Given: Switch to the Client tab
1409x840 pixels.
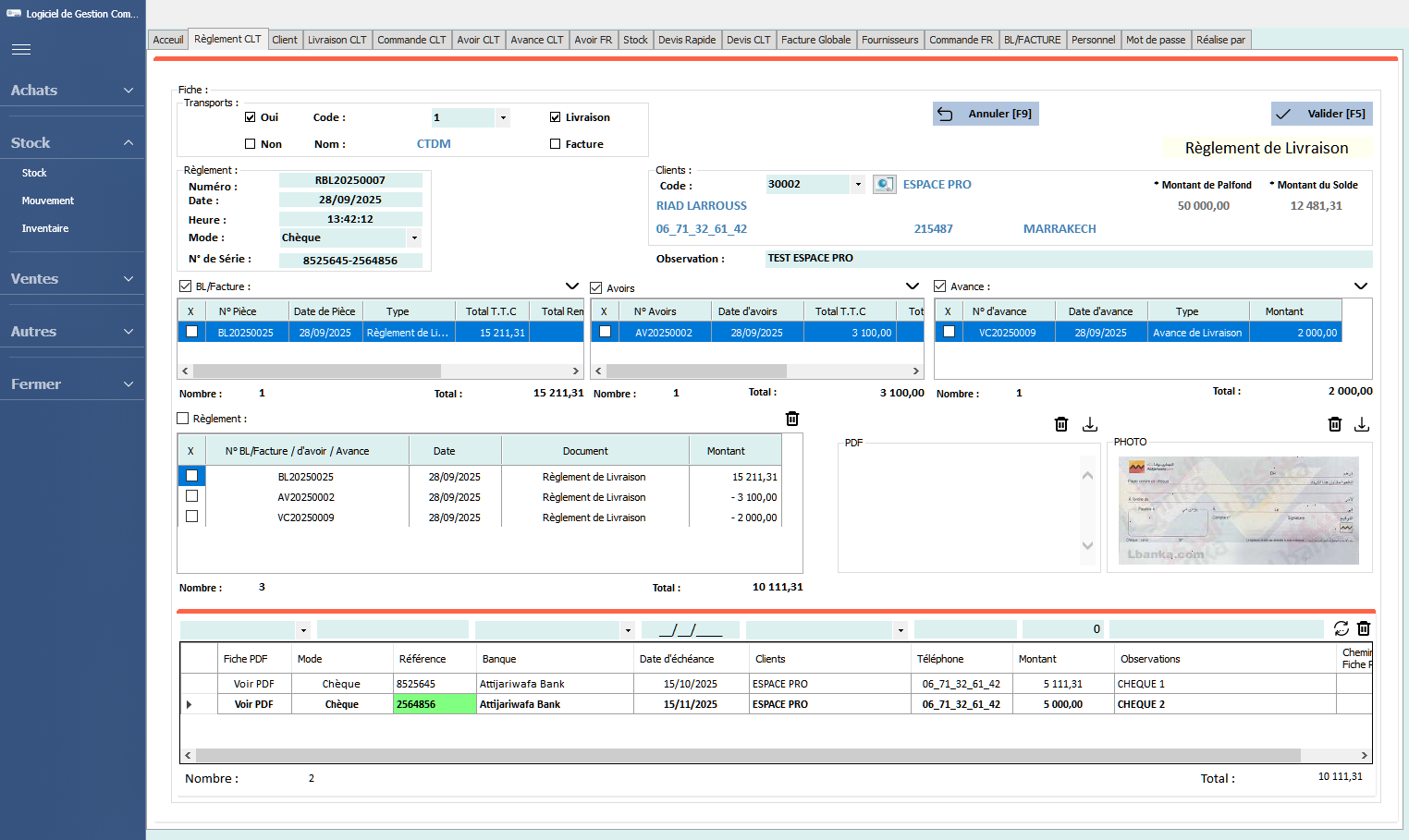Looking at the screenshot, I should coord(285,40).
